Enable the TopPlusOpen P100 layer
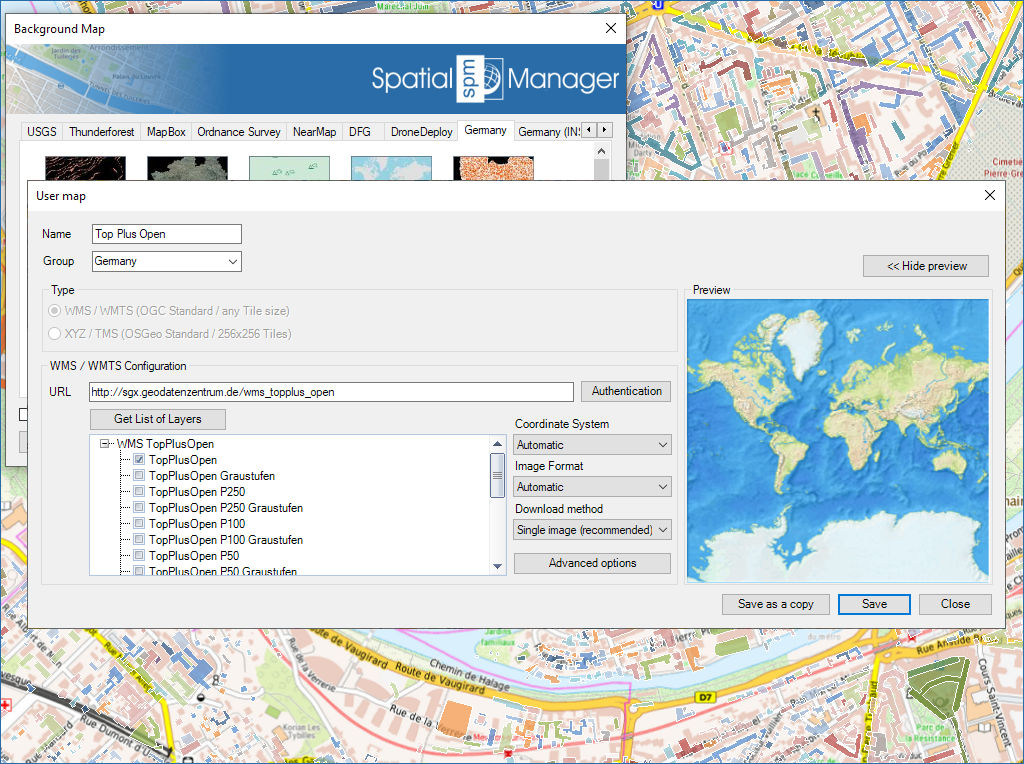 139,524
